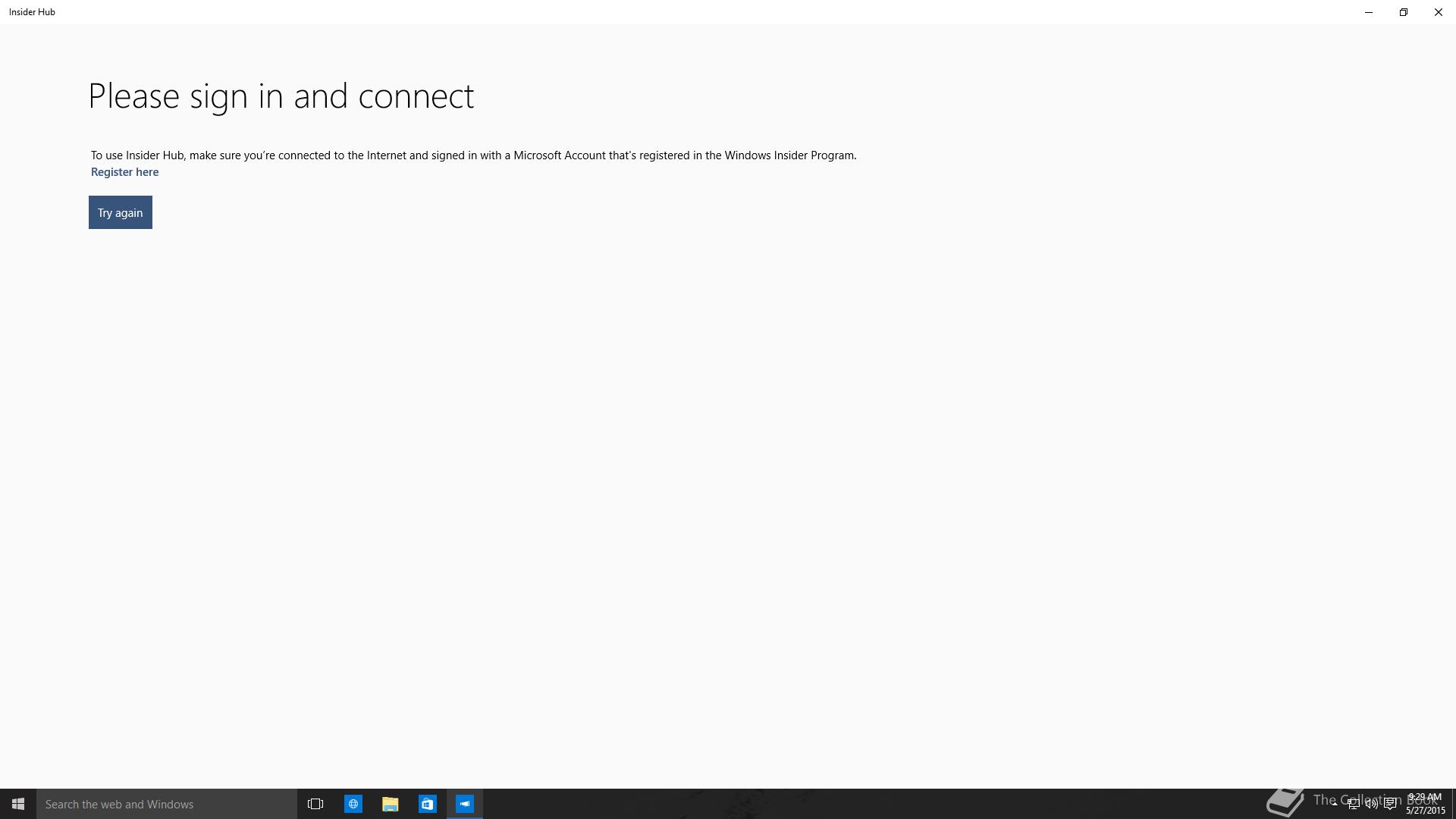Viewport: 1456px width, 819px height.
Task: Show hidden system tray icons
Action: (x=1335, y=804)
